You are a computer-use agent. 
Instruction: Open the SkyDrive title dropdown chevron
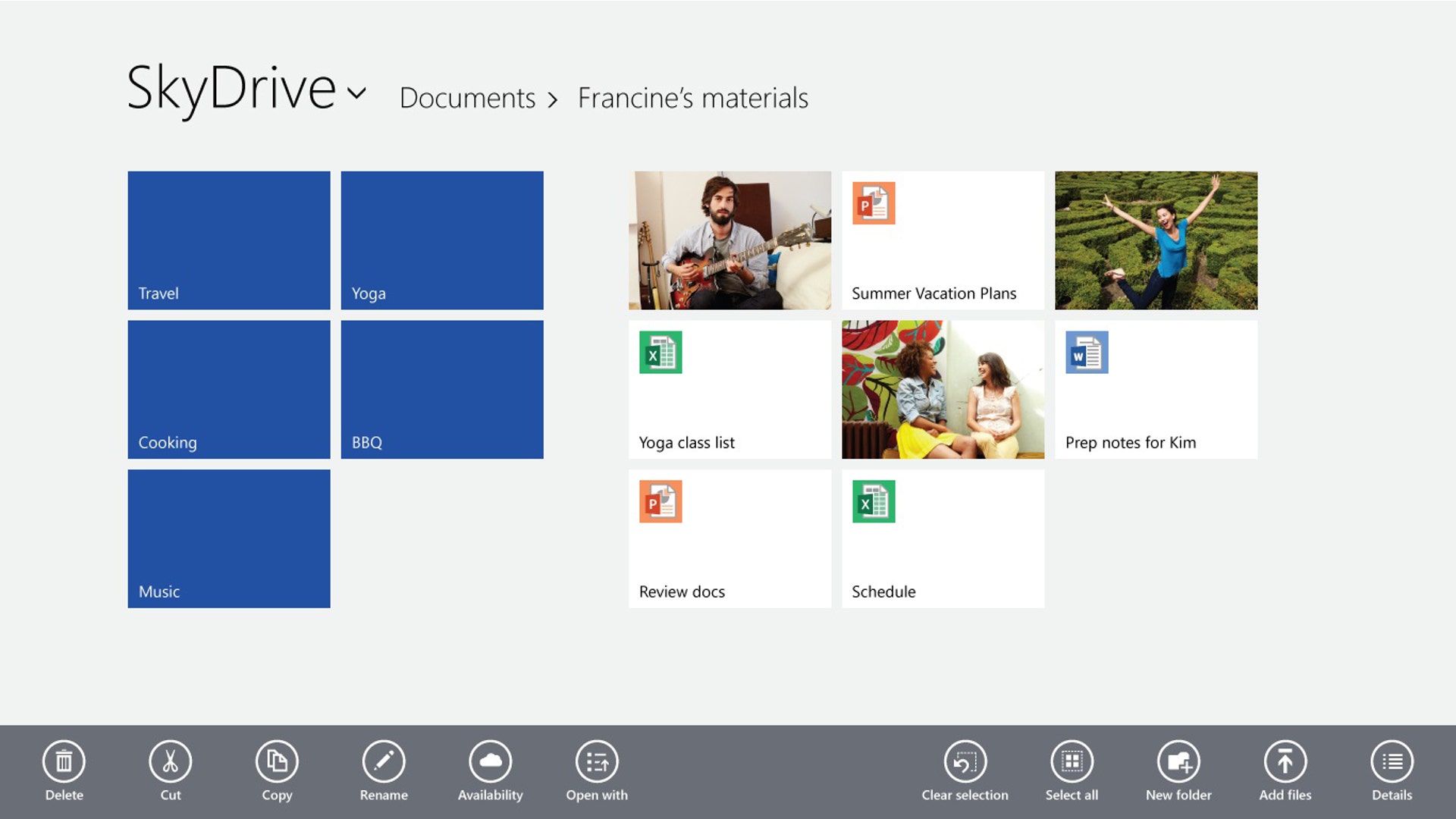[355, 95]
